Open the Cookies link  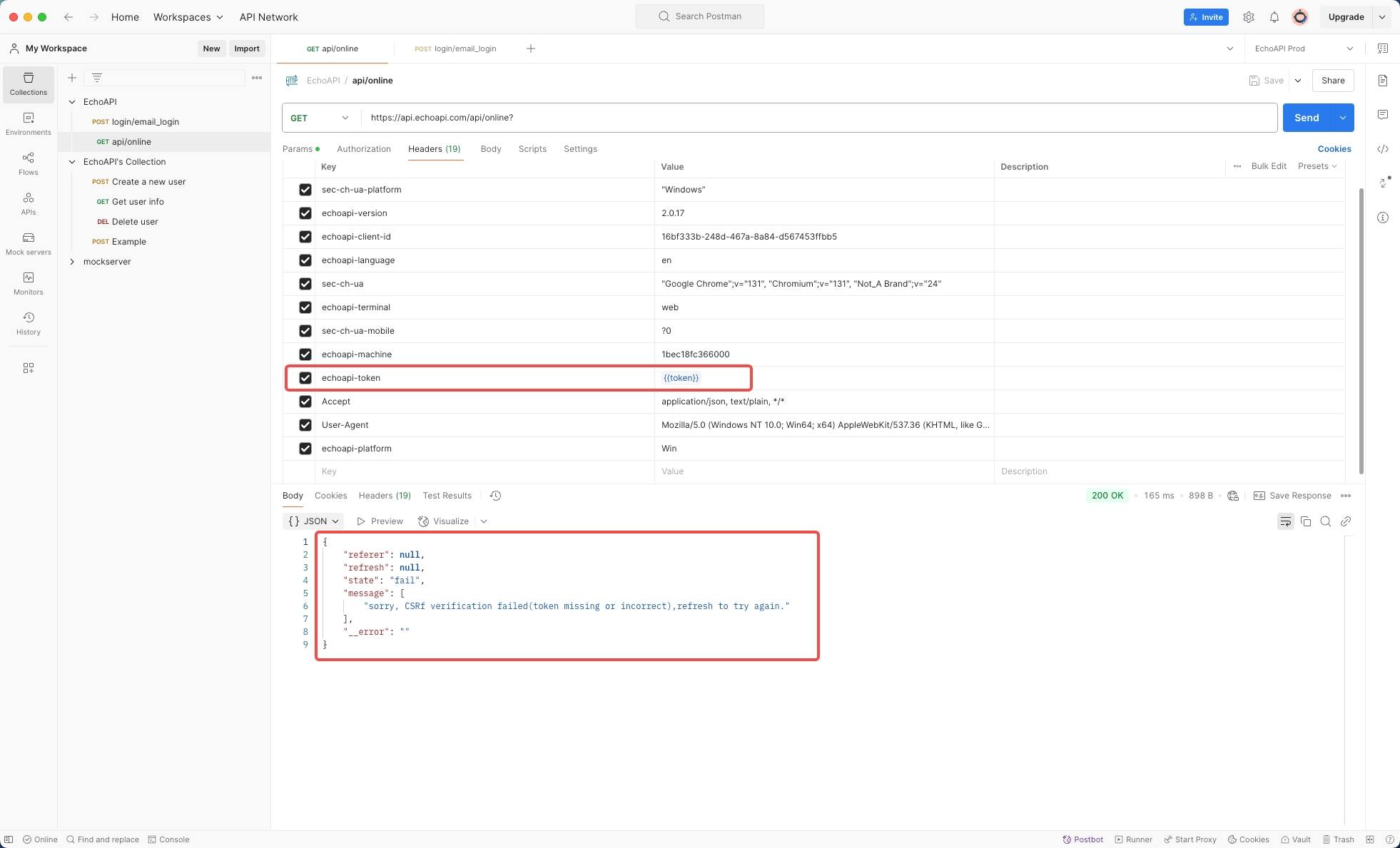point(1334,149)
